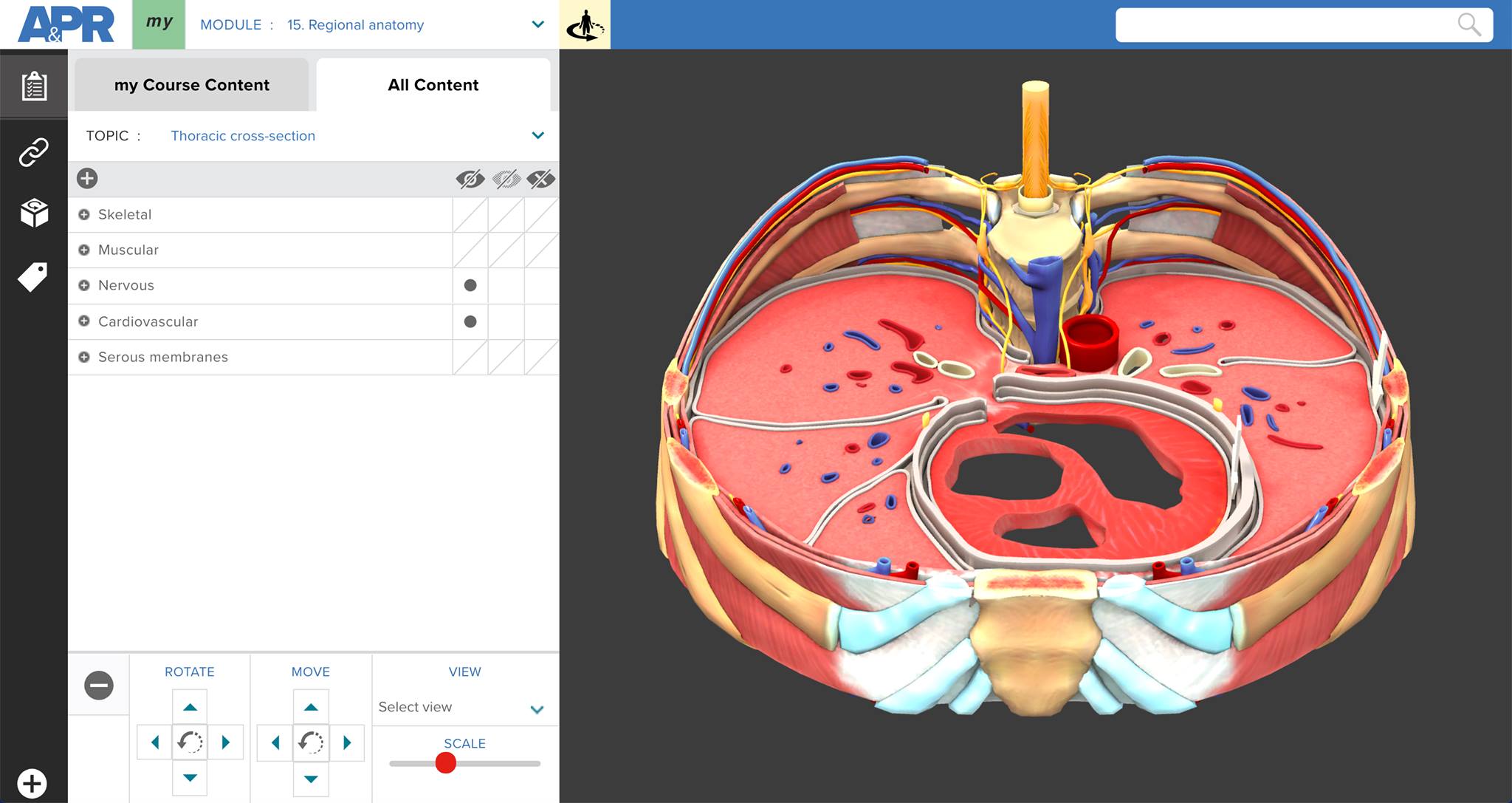
Task: Click the MOVE center reset icon
Action: pos(311,742)
